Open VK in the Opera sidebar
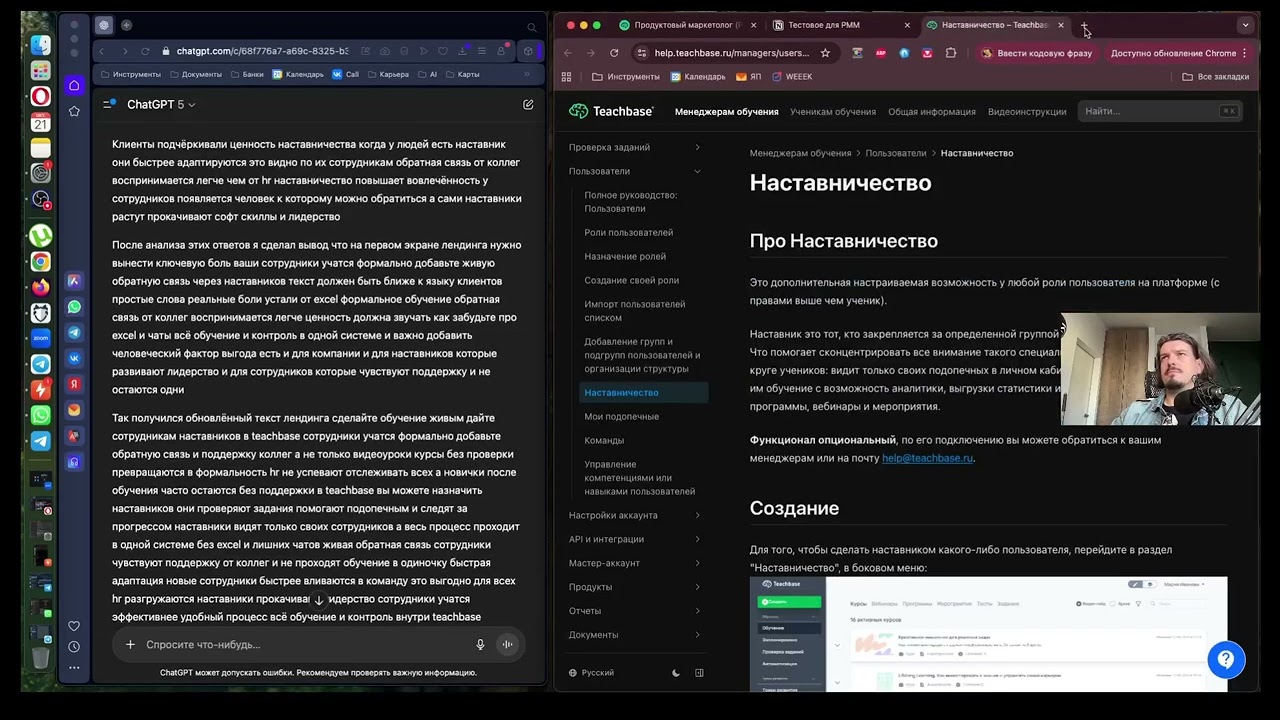The image size is (1280, 720). click(x=74, y=358)
